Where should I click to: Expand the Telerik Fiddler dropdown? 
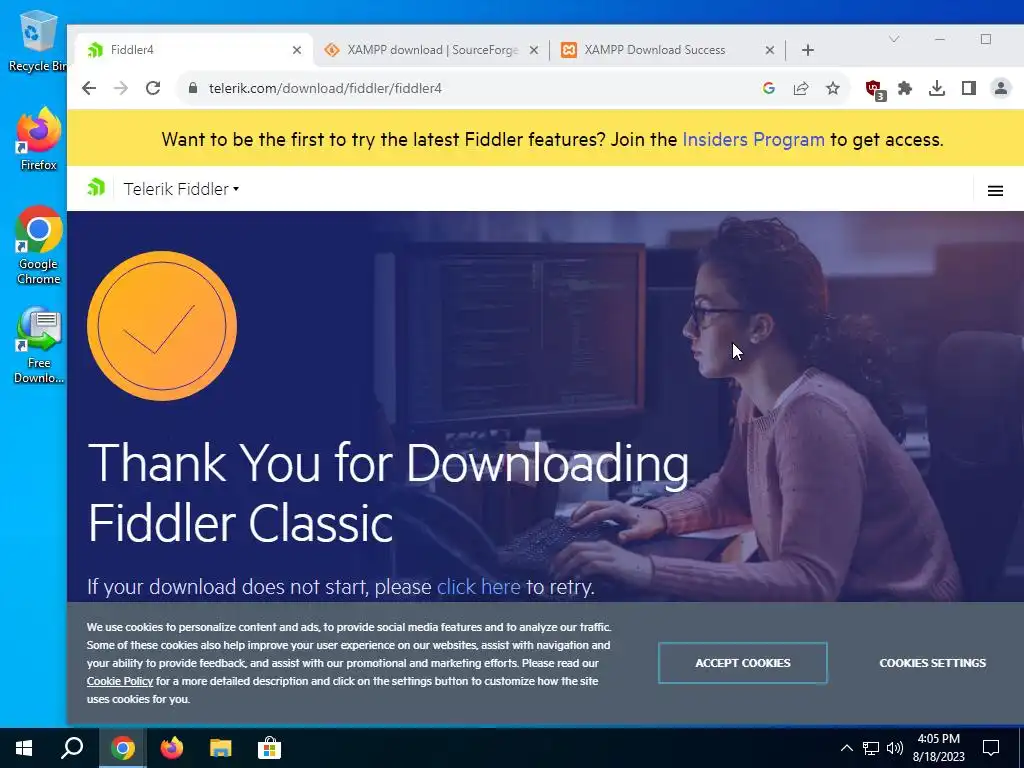point(181,189)
